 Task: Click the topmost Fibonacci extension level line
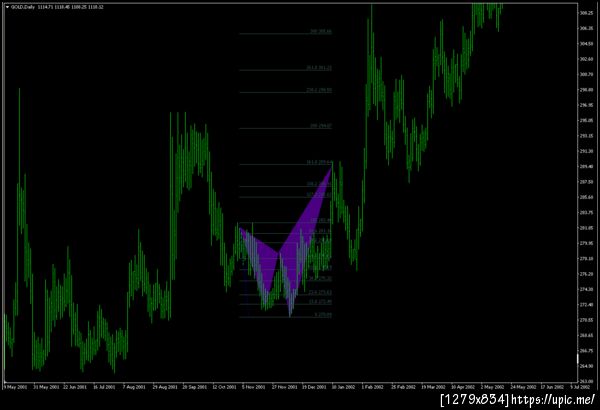click(285, 34)
